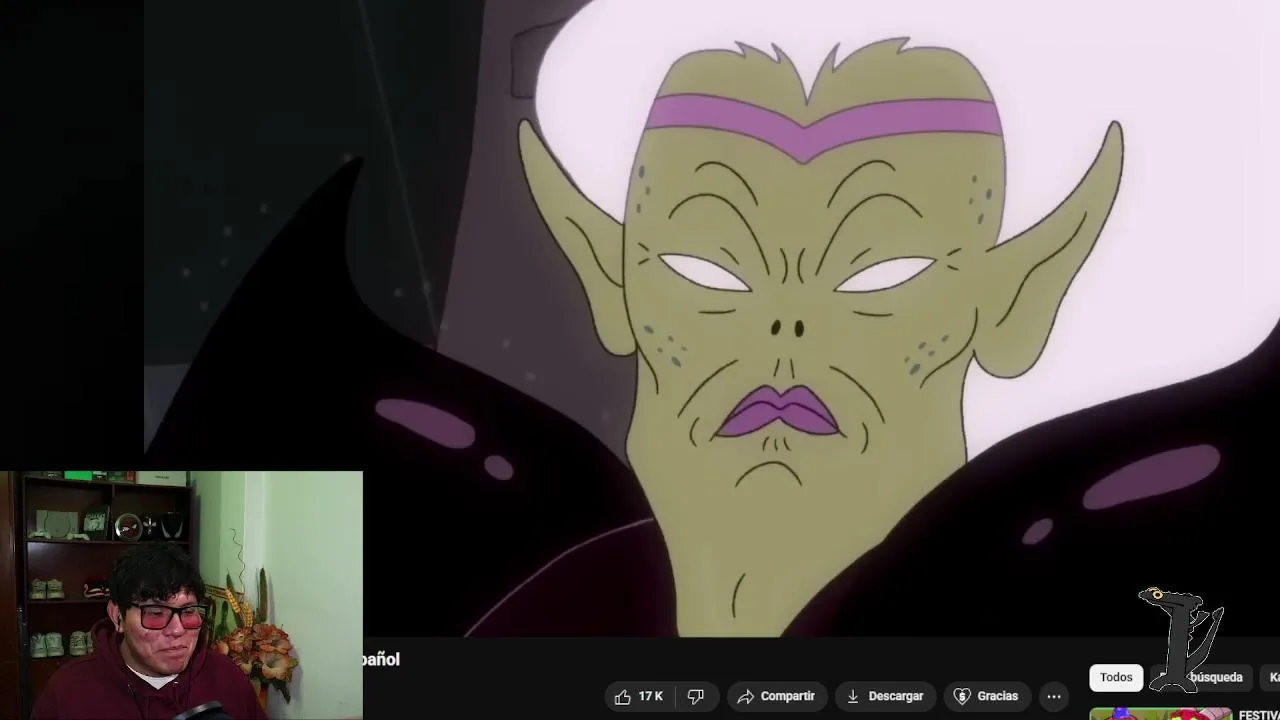
Task: Select the búsqueda related filter chip
Action: coord(1200,677)
